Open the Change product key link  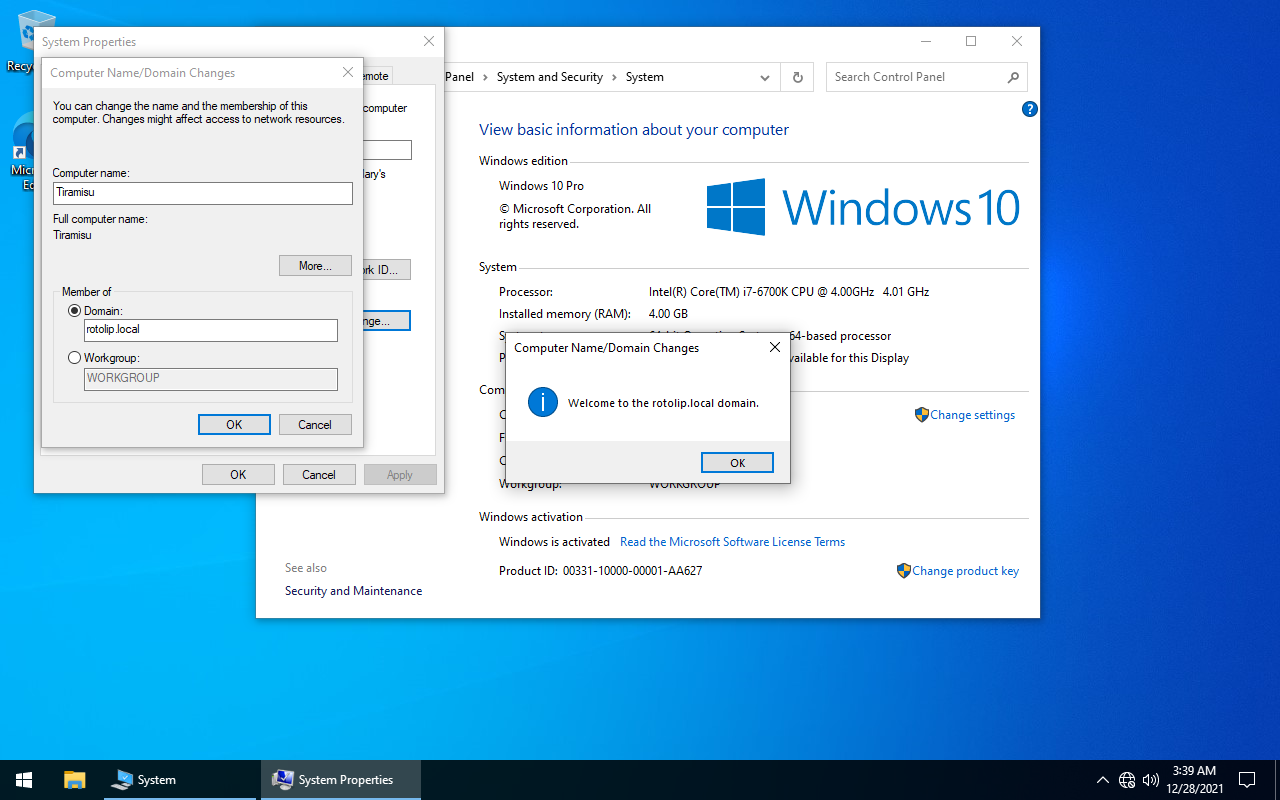[x=965, y=571]
